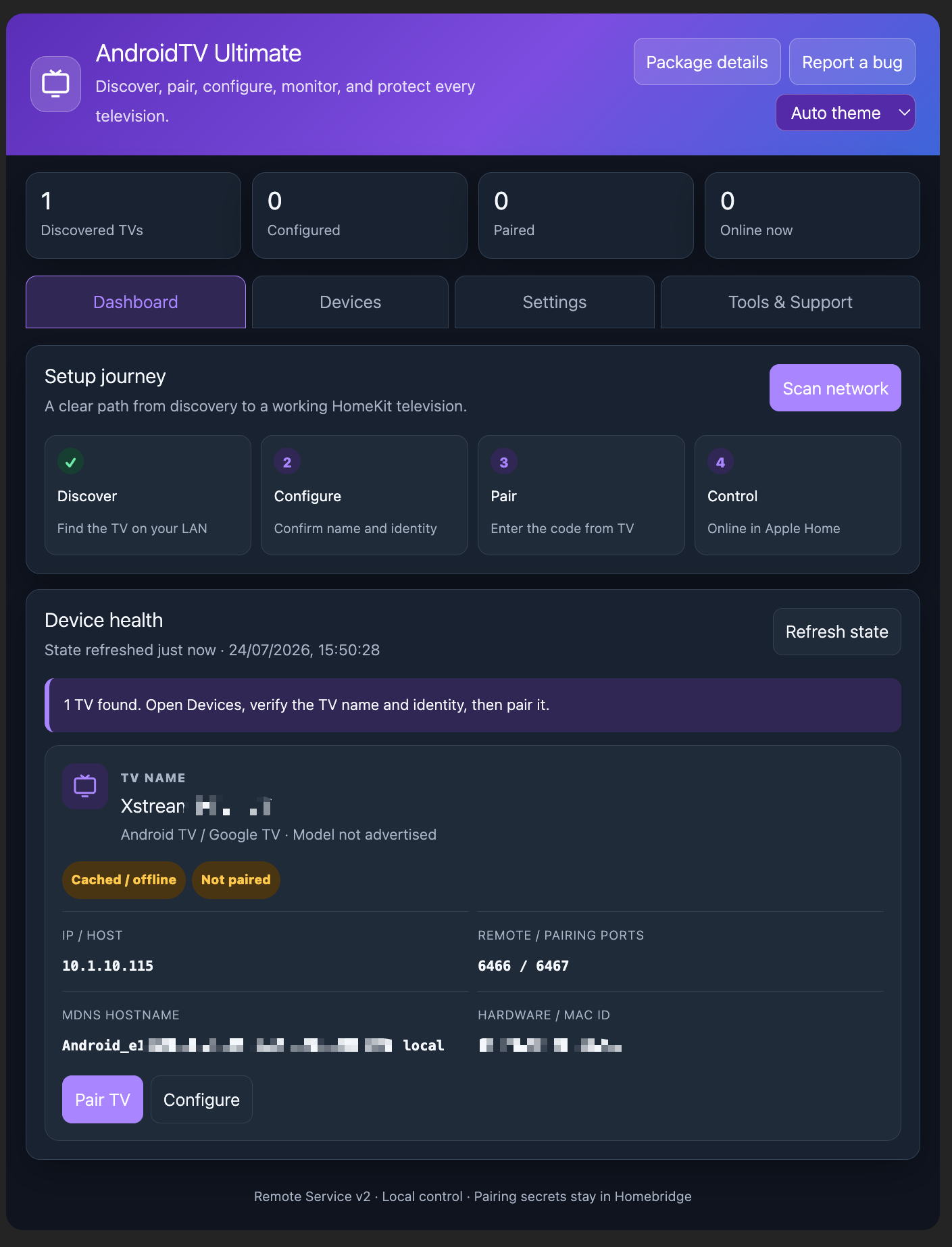This screenshot has width=952, height=1247.
Task: Click step number 2 badge for Configure
Action: tap(287, 462)
